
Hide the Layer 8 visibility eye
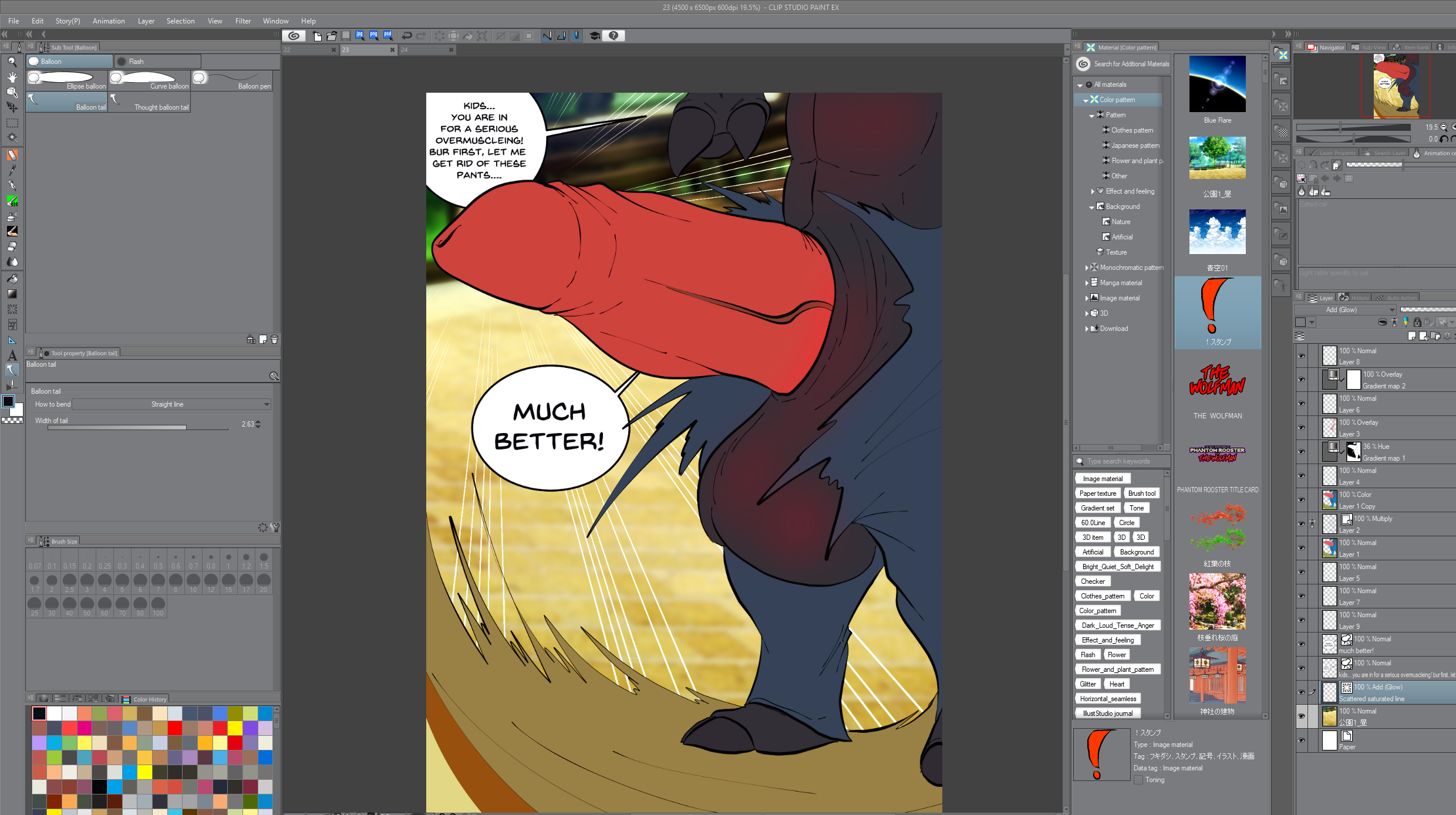[x=1301, y=356]
